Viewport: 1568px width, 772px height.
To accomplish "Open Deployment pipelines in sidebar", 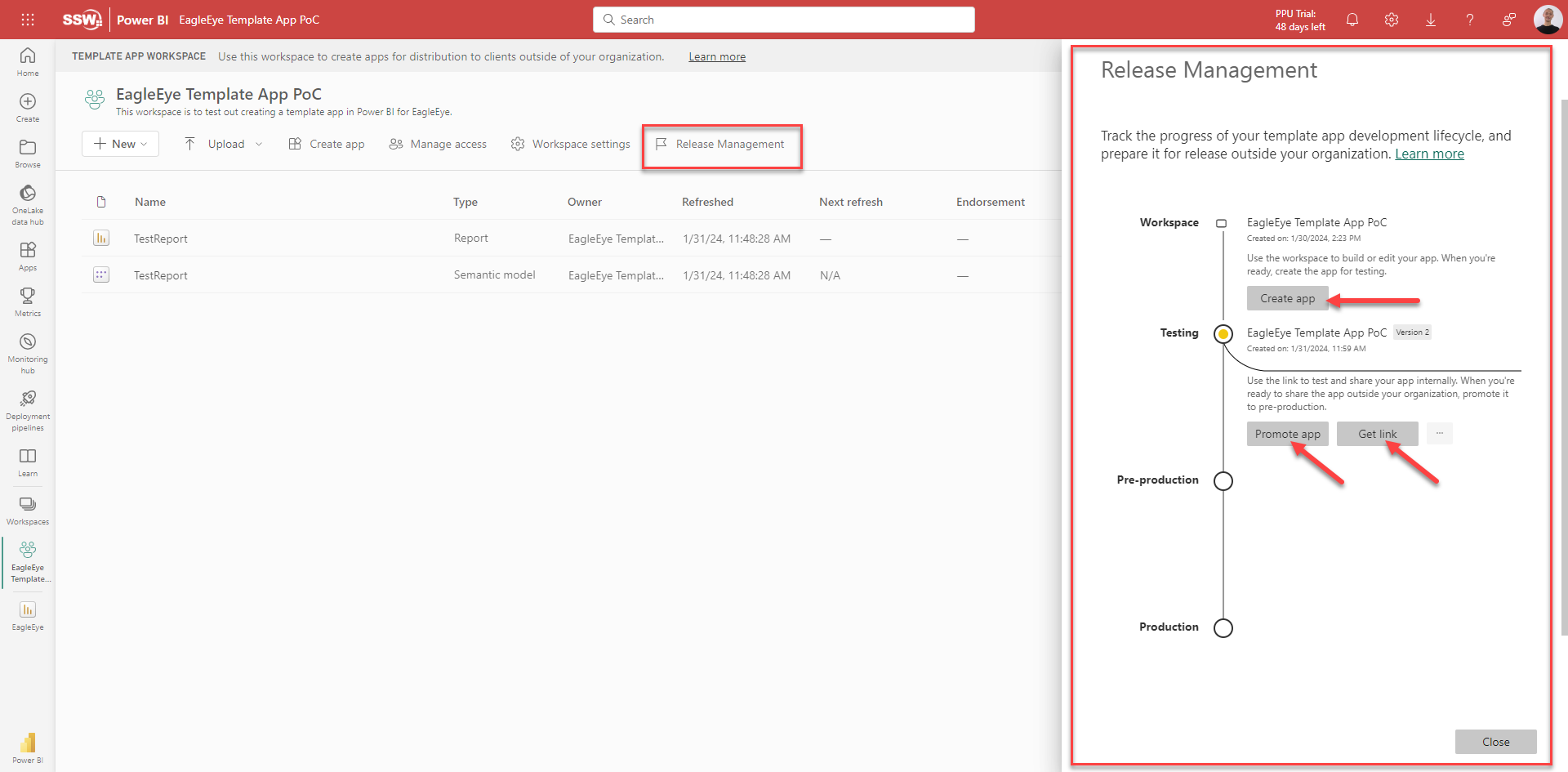I will click(x=28, y=410).
